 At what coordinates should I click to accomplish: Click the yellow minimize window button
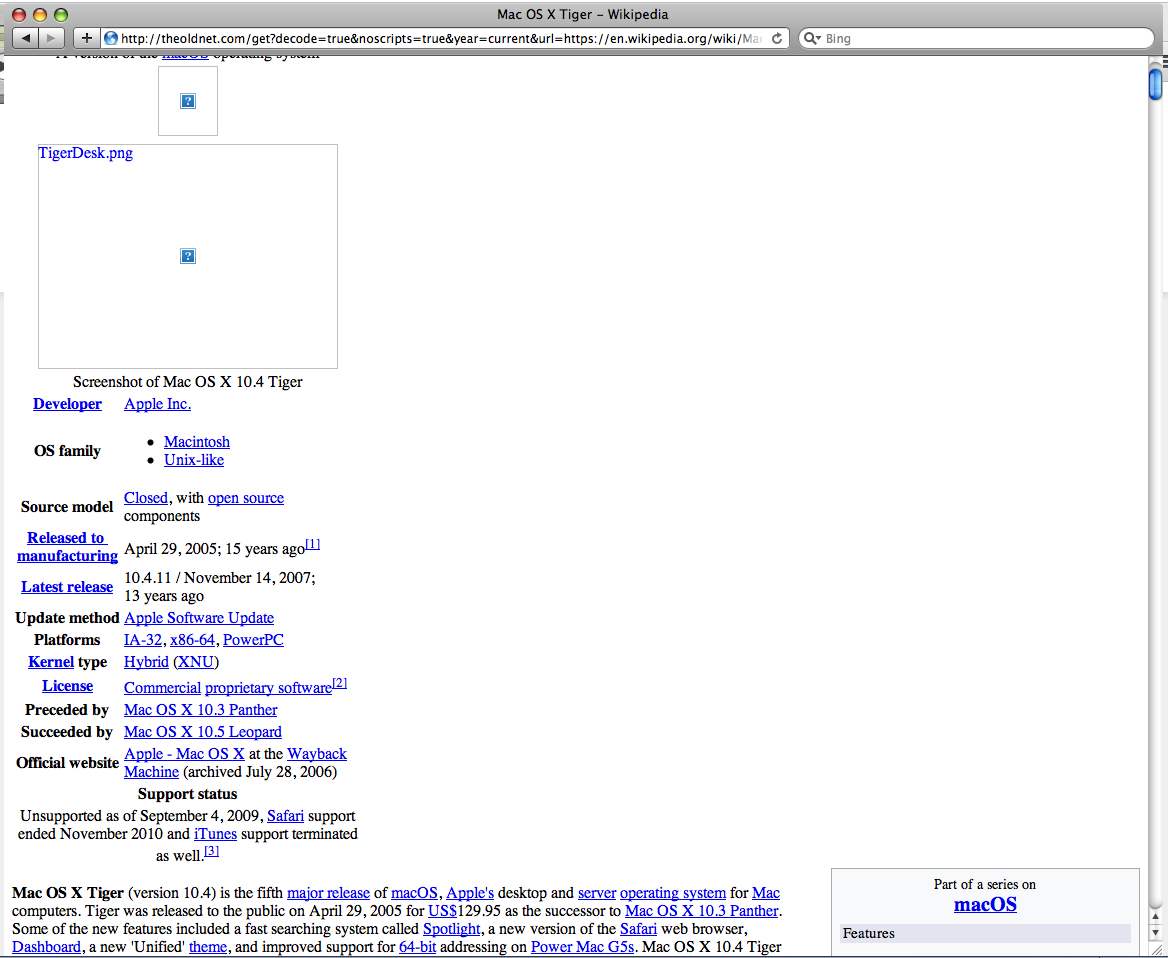pos(40,14)
